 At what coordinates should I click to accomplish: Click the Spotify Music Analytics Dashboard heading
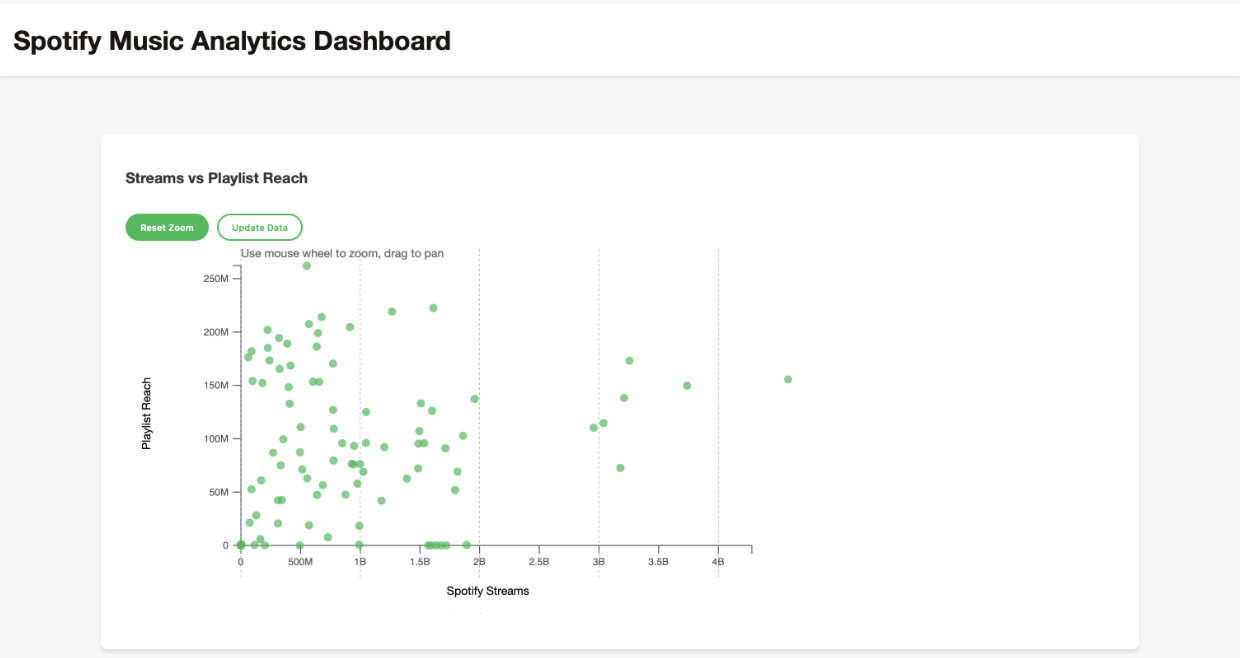coord(231,41)
